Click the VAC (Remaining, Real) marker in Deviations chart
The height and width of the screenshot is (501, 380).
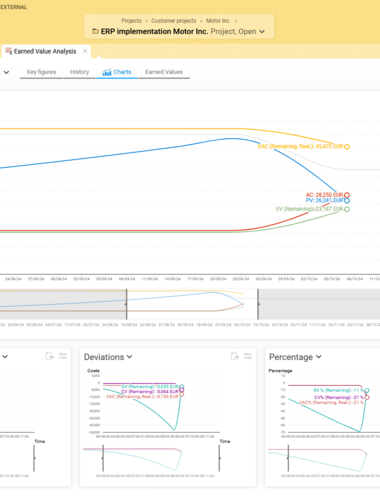(182, 394)
